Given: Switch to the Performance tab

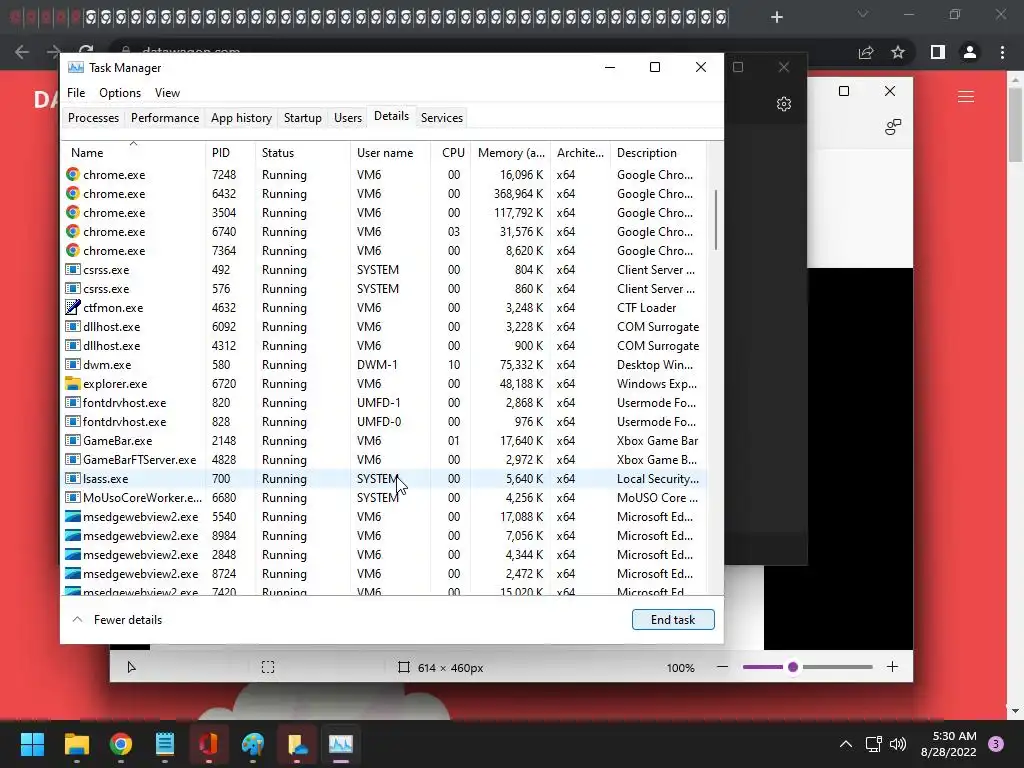Looking at the screenshot, I should click(x=165, y=118).
